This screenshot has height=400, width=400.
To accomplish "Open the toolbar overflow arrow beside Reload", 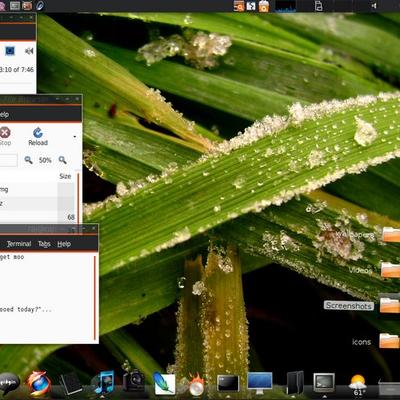I will (75, 137).
